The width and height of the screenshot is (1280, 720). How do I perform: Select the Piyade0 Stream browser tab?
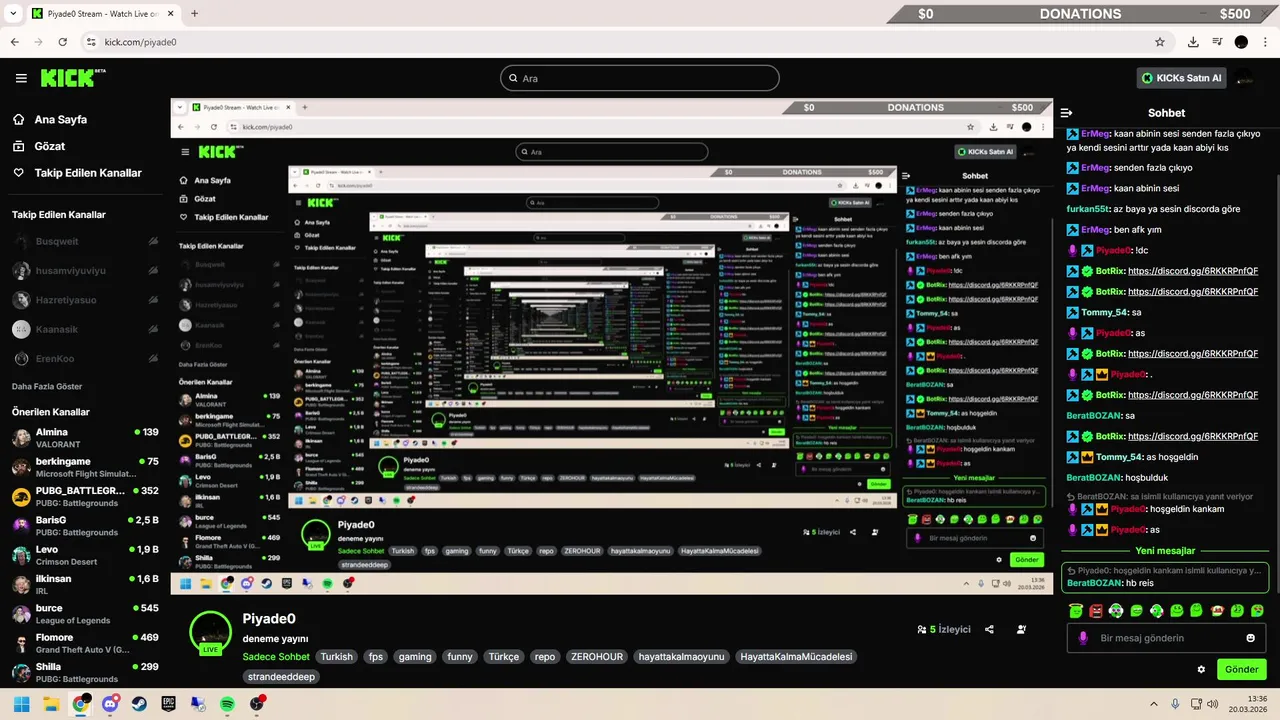(101, 13)
